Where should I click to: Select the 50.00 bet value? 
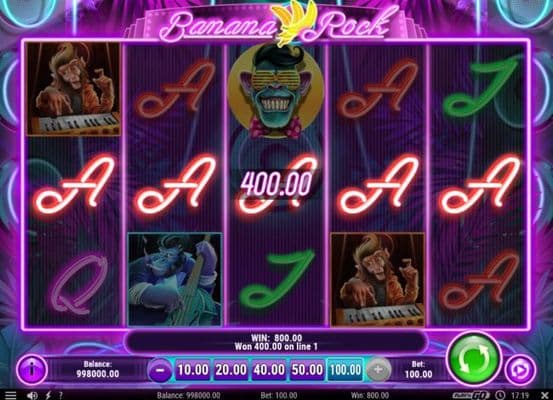pos(307,370)
